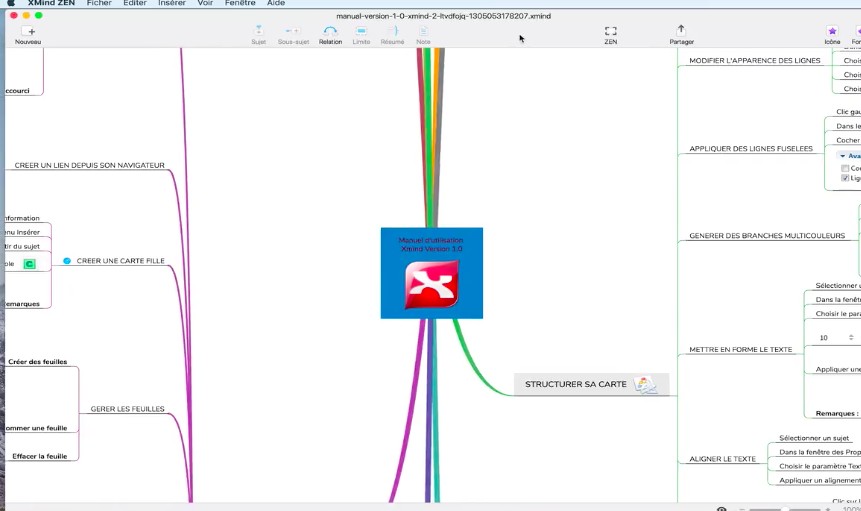This screenshot has width=861, height=511.
Task: Select topic GENERER DES BRANCHES MULTICOULEURS
Action: (x=767, y=235)
